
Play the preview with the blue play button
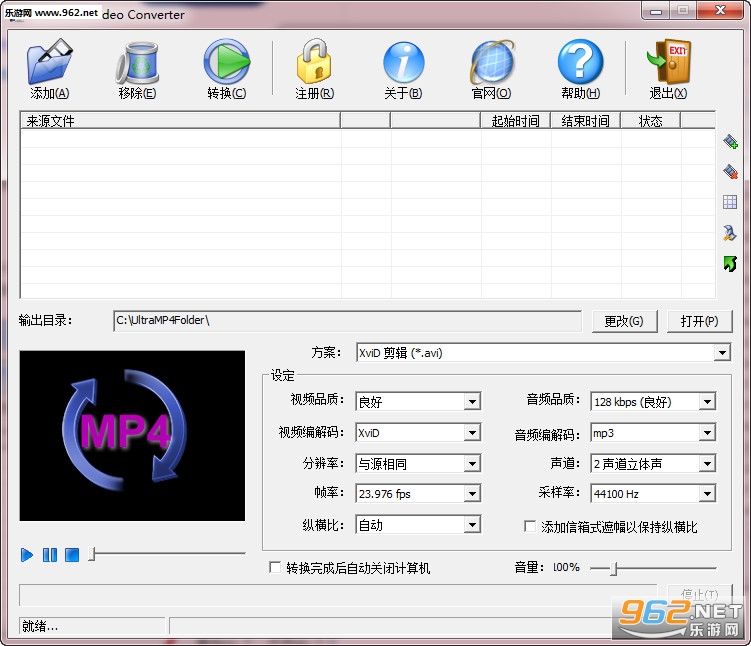tap(27, 555)
